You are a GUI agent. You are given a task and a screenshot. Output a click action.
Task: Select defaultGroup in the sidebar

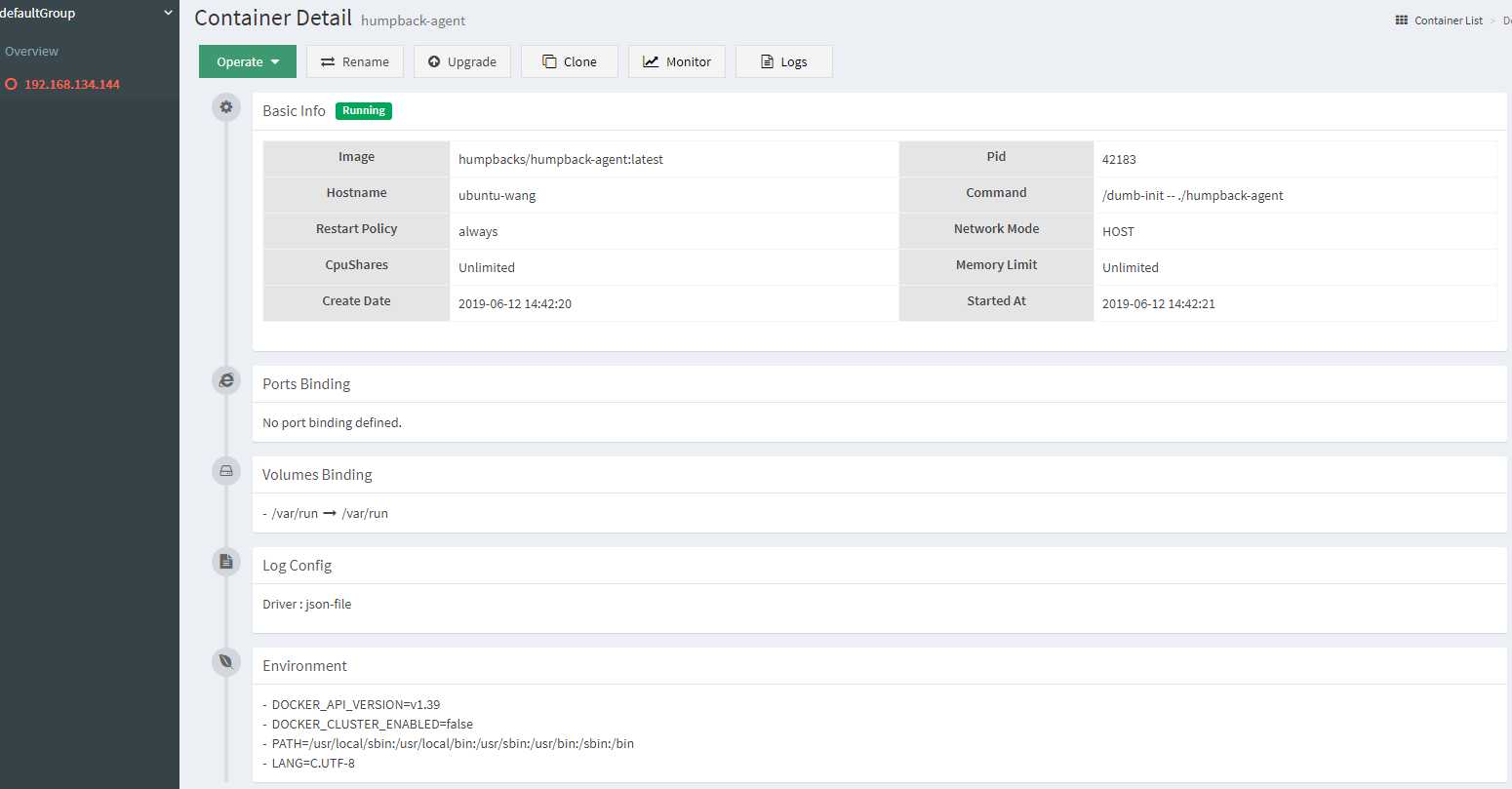(x=37, y=13)
